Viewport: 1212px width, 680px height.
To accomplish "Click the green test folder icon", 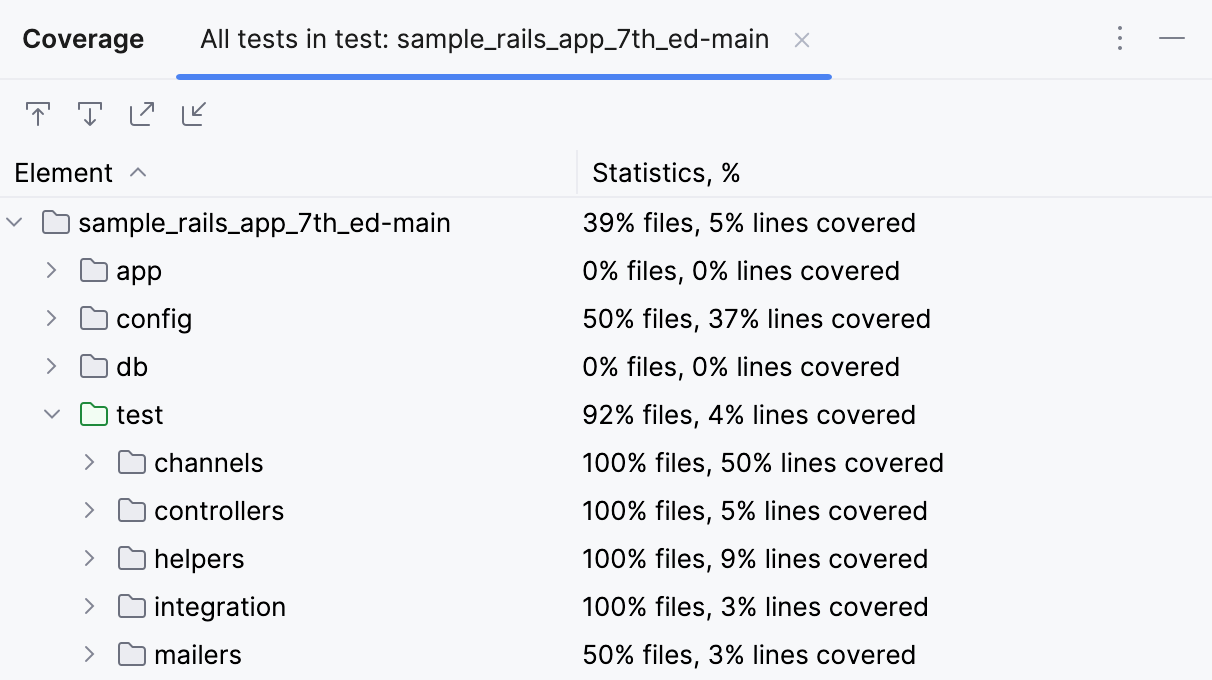I will click(x=94, y=414).
